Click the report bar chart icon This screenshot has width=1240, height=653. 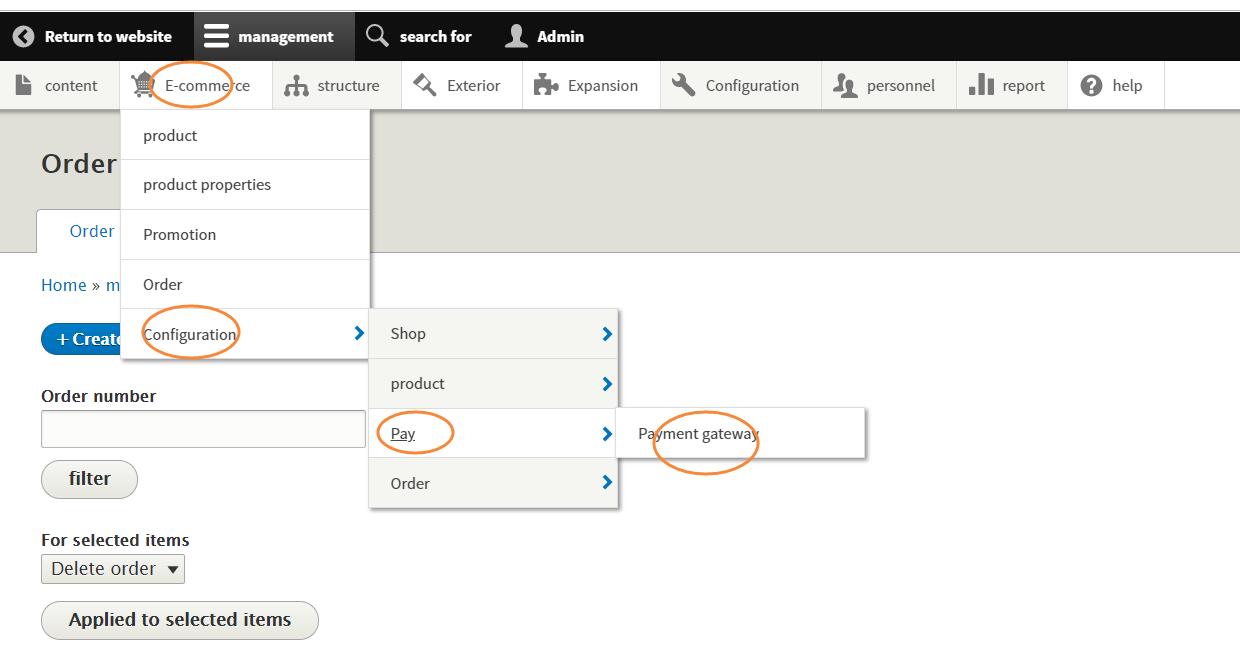tap(981, 86)
